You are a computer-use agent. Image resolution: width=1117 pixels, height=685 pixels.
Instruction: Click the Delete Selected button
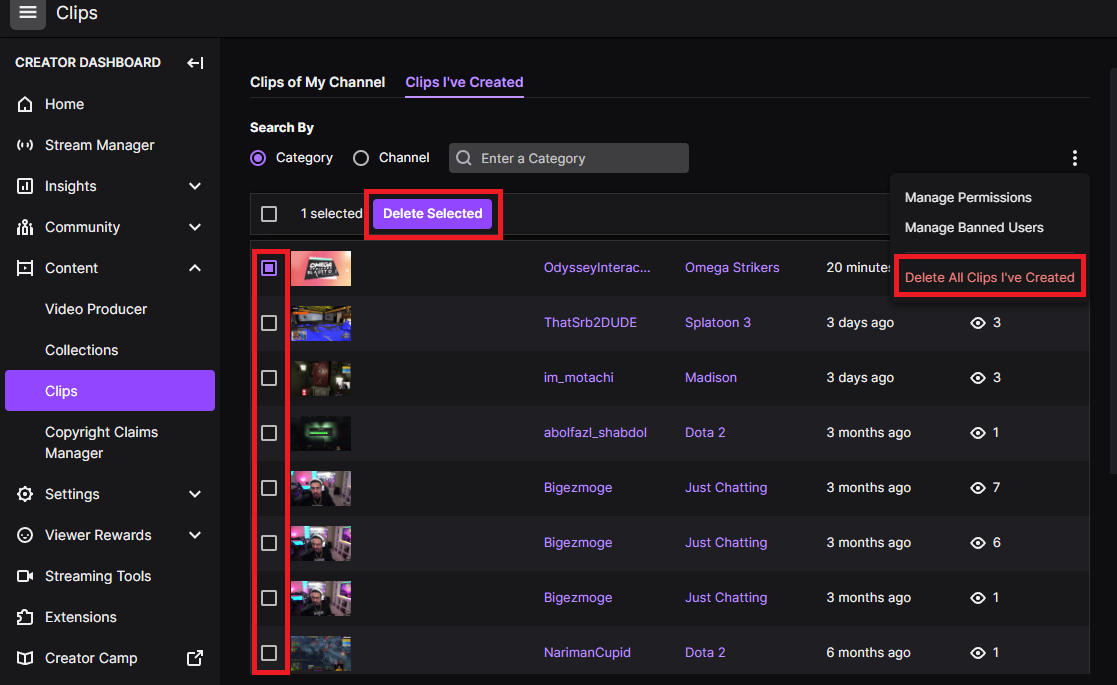tap(432, 214)
